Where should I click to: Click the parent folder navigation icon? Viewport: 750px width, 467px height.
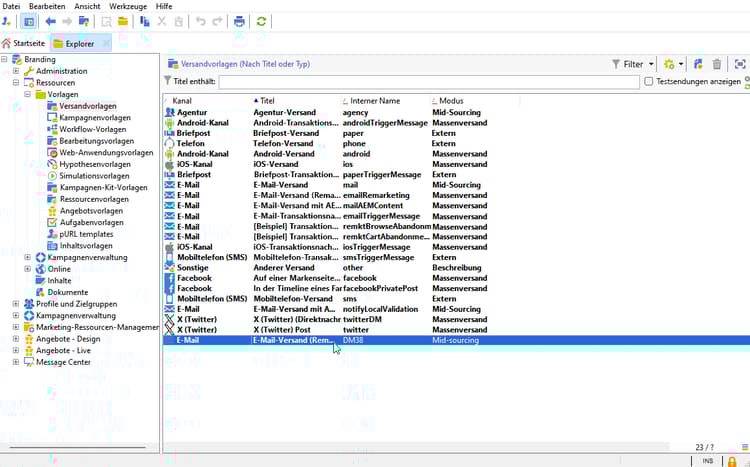pyautogui.click(x=84, y=22)
